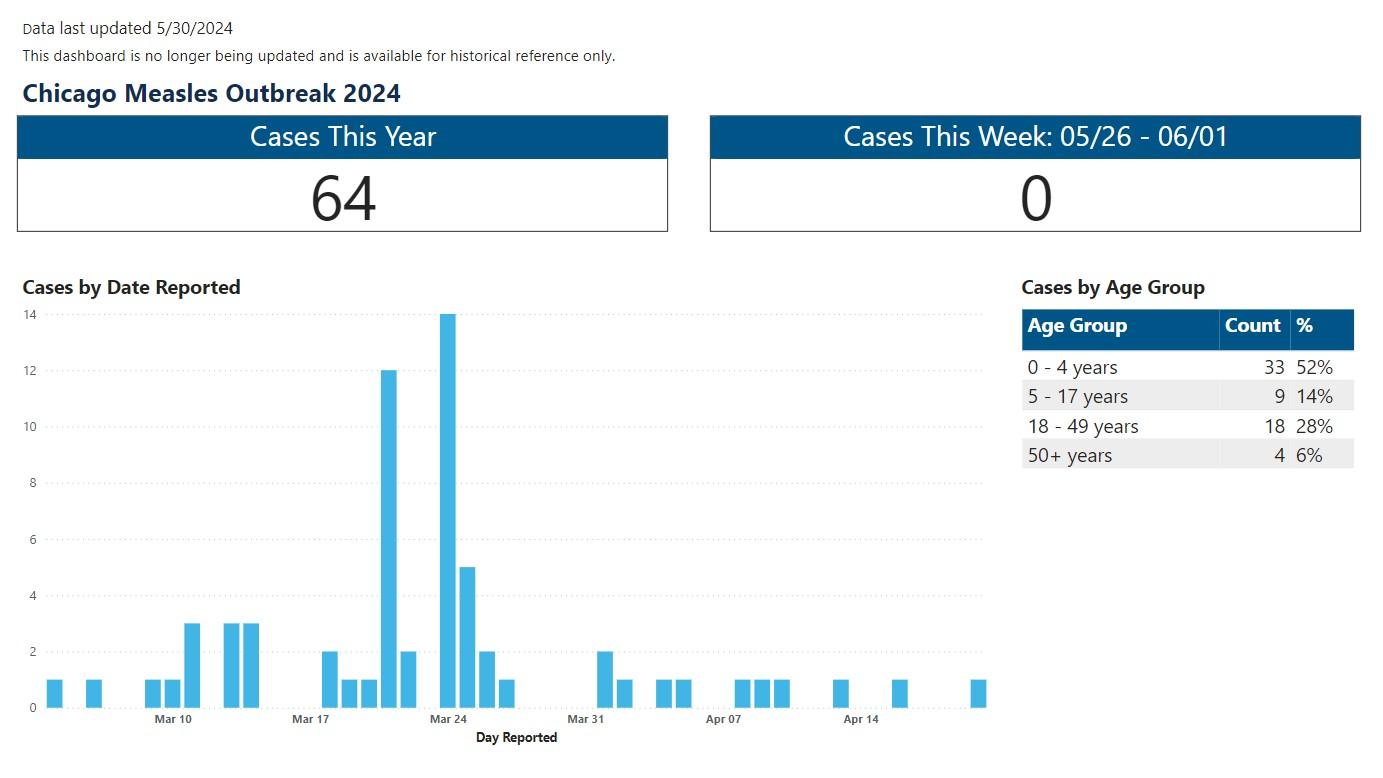Click the Cases by Date Reported title
This screenshot has width=1383, height=778.
(x=131, y=288)
